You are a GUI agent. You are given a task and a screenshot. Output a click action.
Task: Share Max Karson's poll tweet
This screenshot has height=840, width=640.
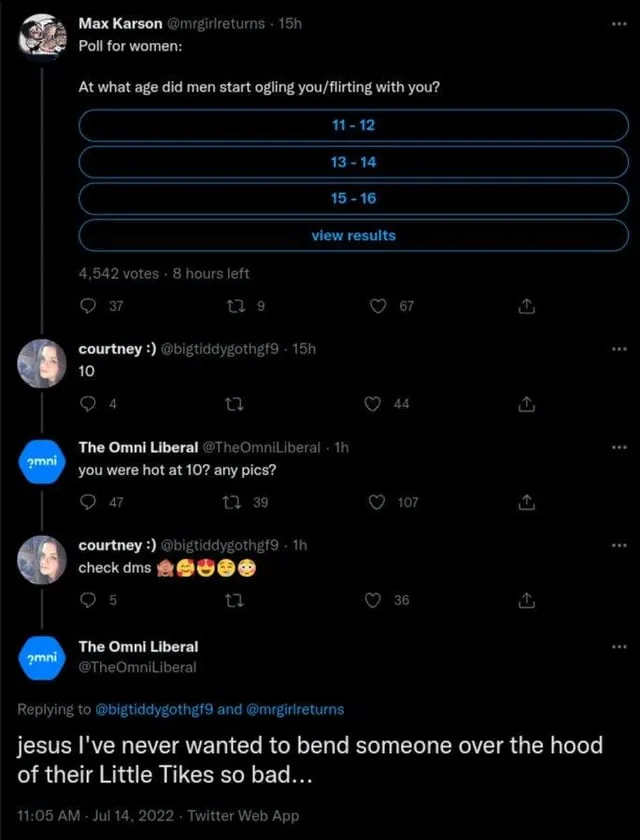click(x=526, y=307)
